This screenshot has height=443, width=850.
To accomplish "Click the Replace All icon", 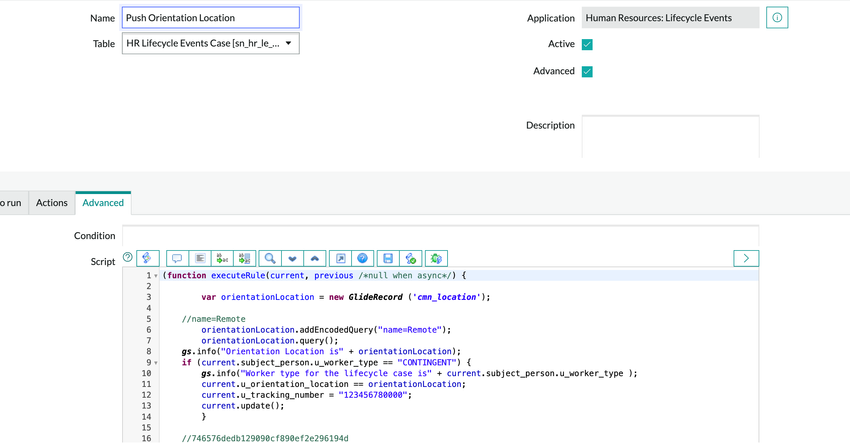I will [x=244, y=259].
